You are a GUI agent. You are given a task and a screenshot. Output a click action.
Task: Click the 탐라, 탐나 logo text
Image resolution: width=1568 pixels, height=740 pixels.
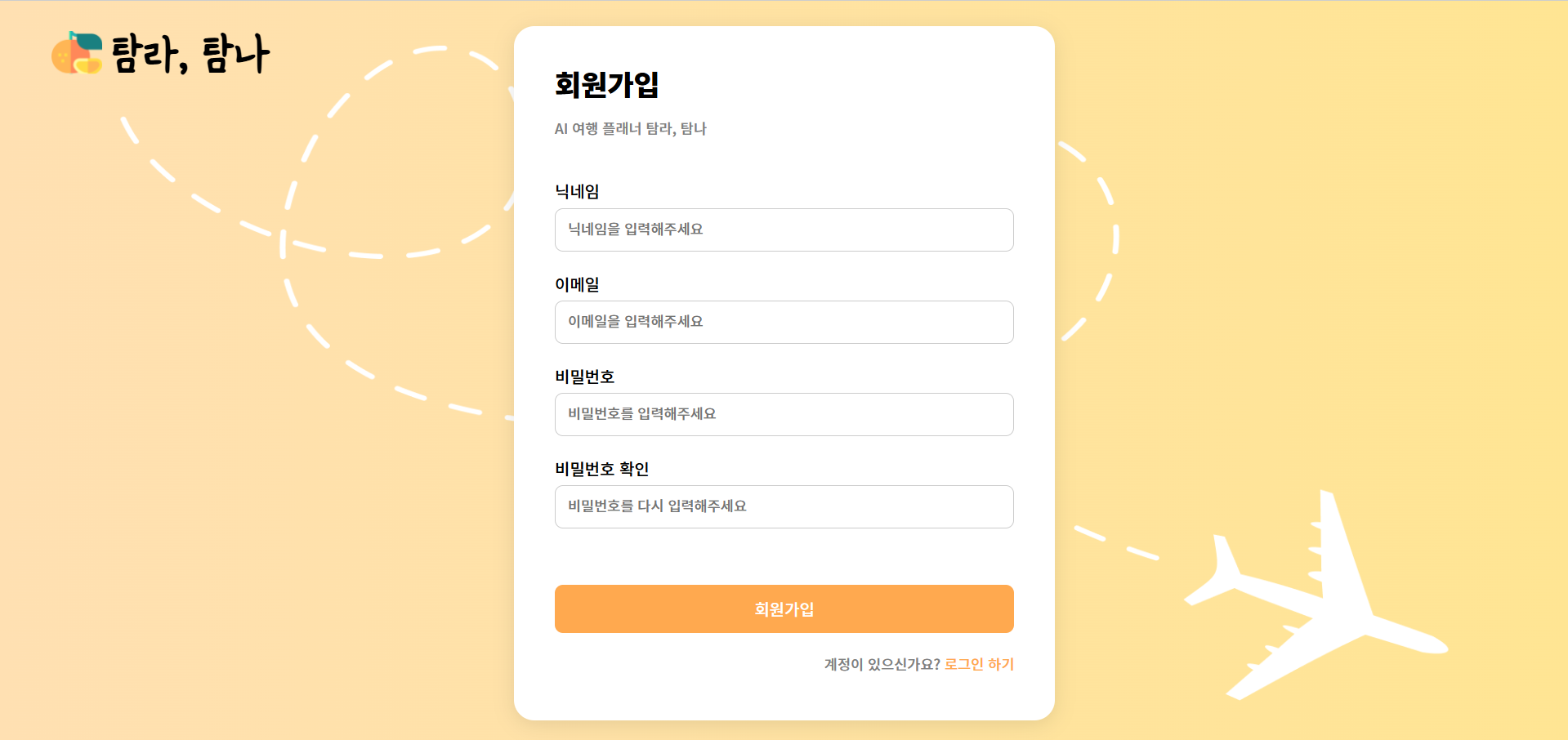pyautogui.click(x=190, y=55)
